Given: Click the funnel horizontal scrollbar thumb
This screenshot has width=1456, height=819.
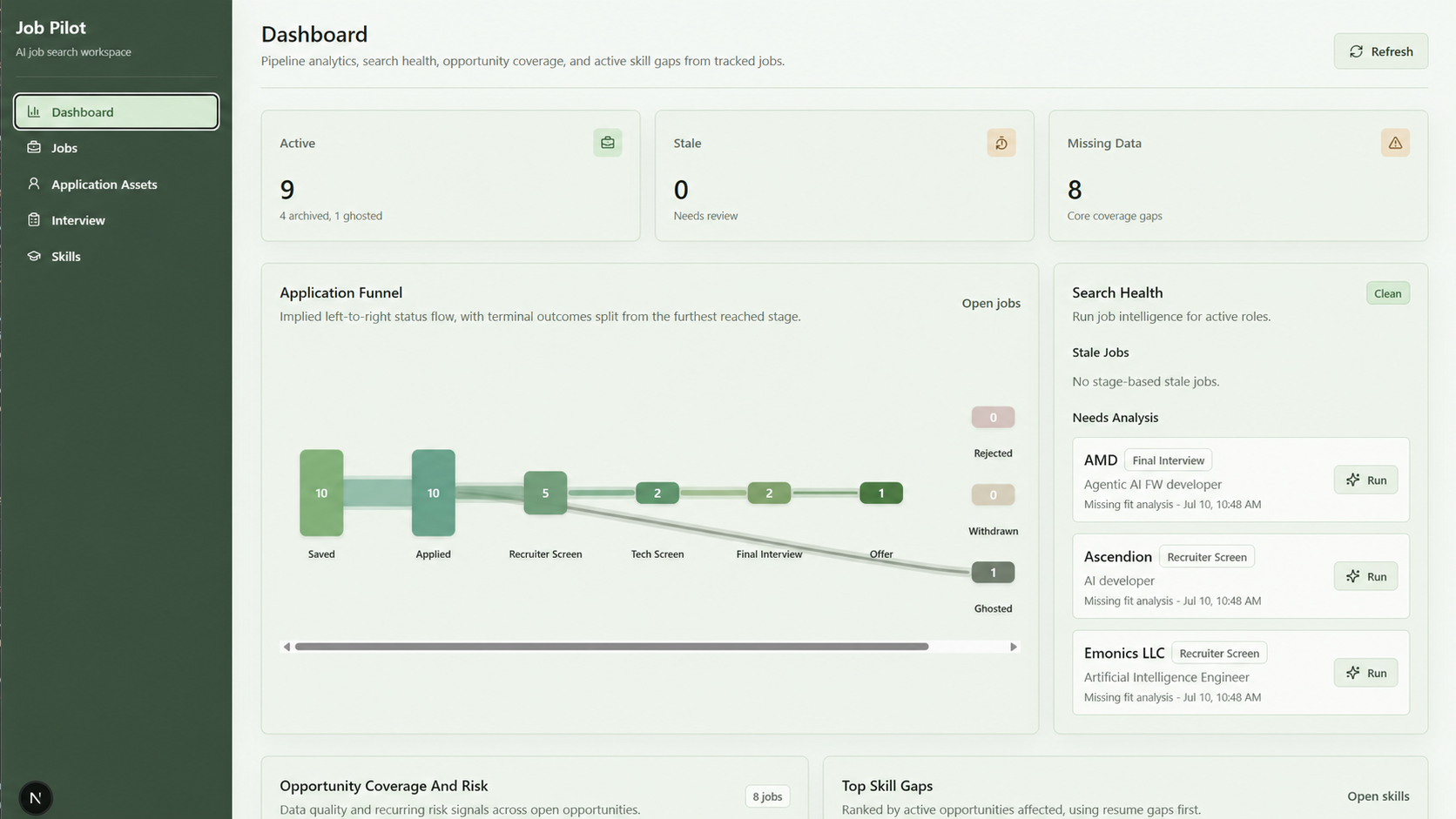Looking at the screenshot, I should (x=611, y=647).
